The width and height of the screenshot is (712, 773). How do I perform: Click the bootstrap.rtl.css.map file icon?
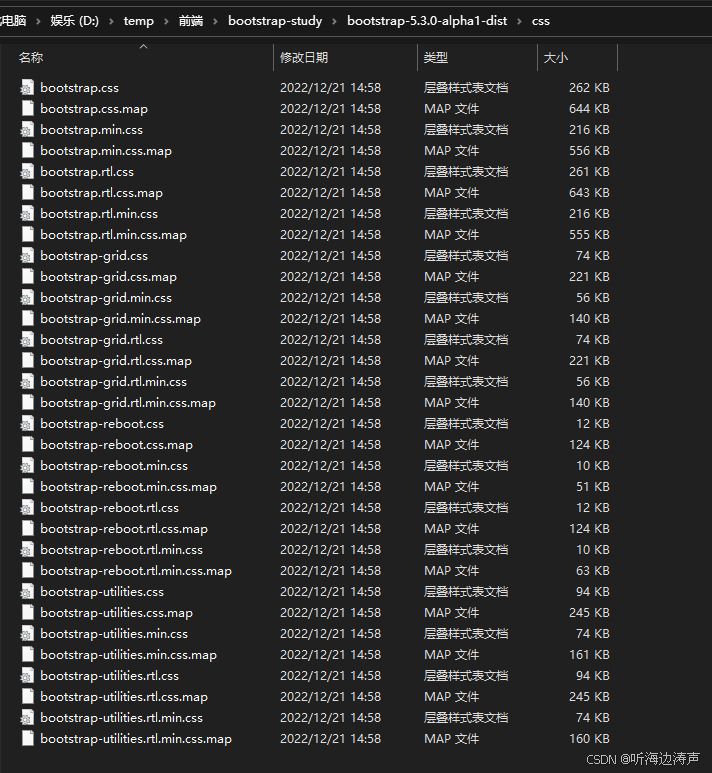pyautogui.click(x=28, y=193)
